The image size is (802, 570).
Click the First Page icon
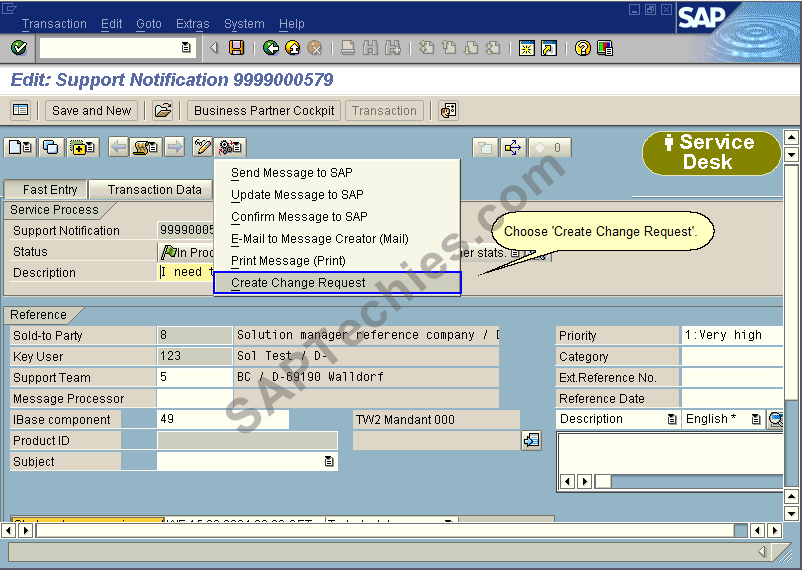pyautogui.click(x=427, y=48)
